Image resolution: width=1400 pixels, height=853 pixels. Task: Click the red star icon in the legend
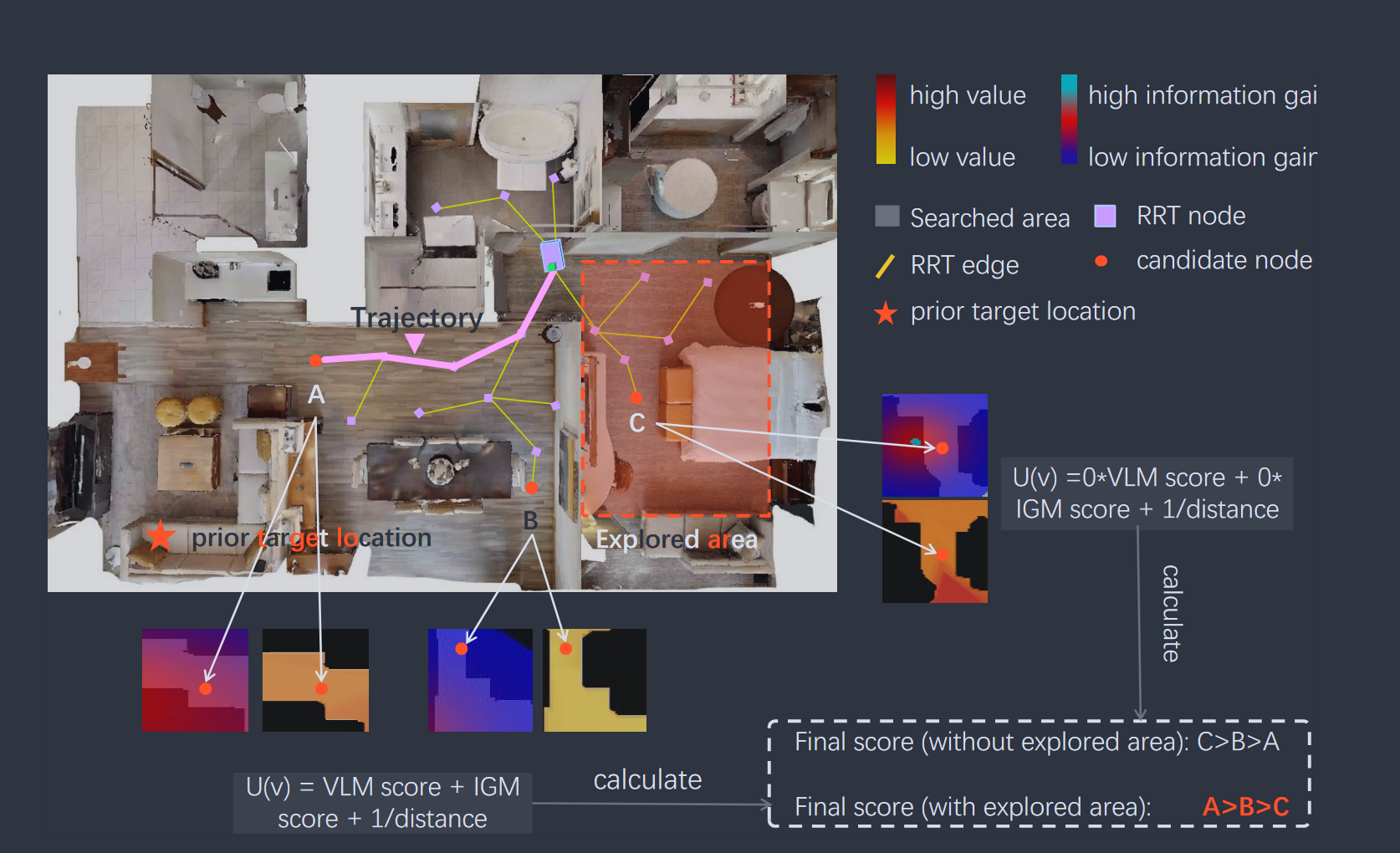[x=886, y=314]
